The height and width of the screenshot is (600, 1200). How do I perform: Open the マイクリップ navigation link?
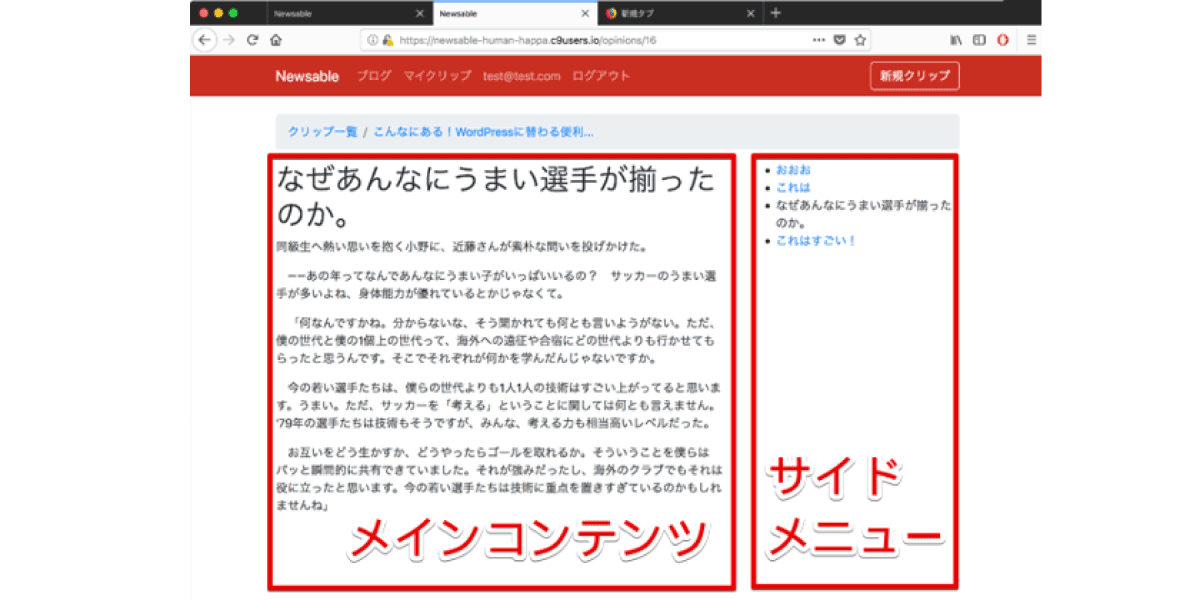[437, 76]
